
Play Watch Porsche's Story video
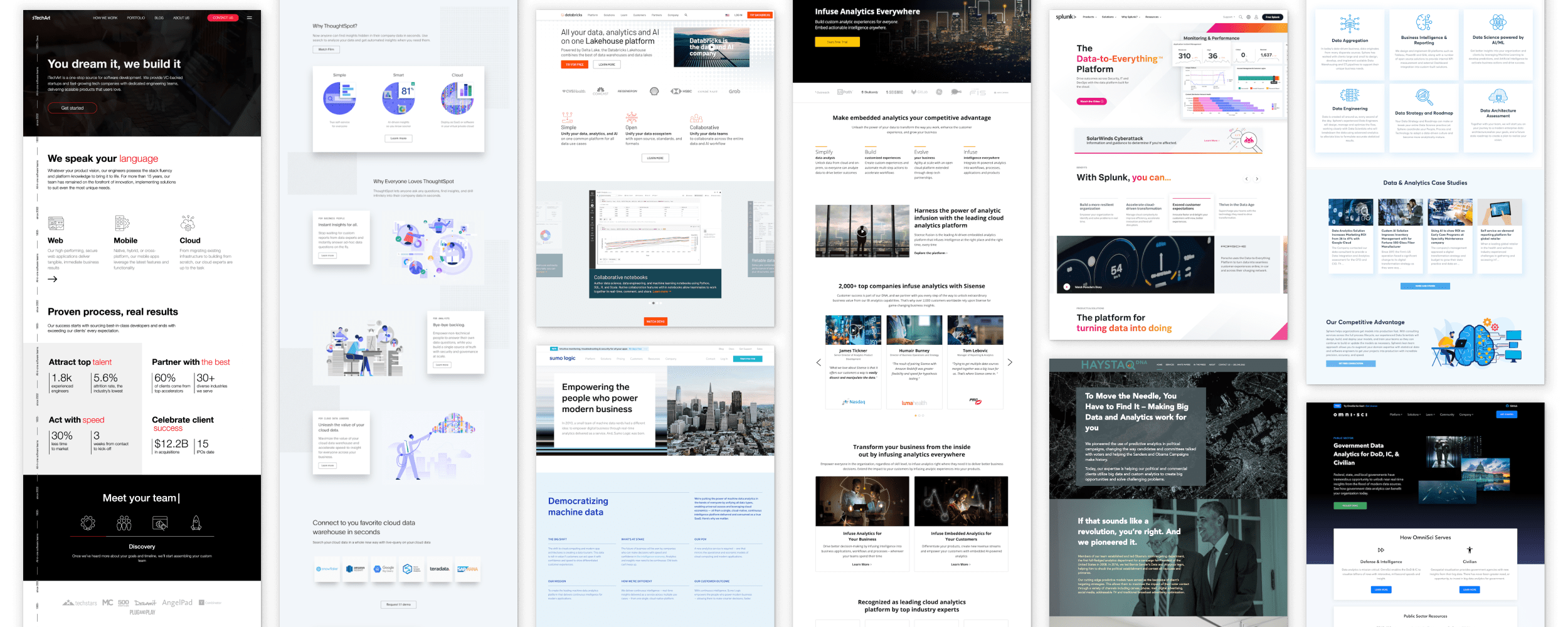point(1067,287)
